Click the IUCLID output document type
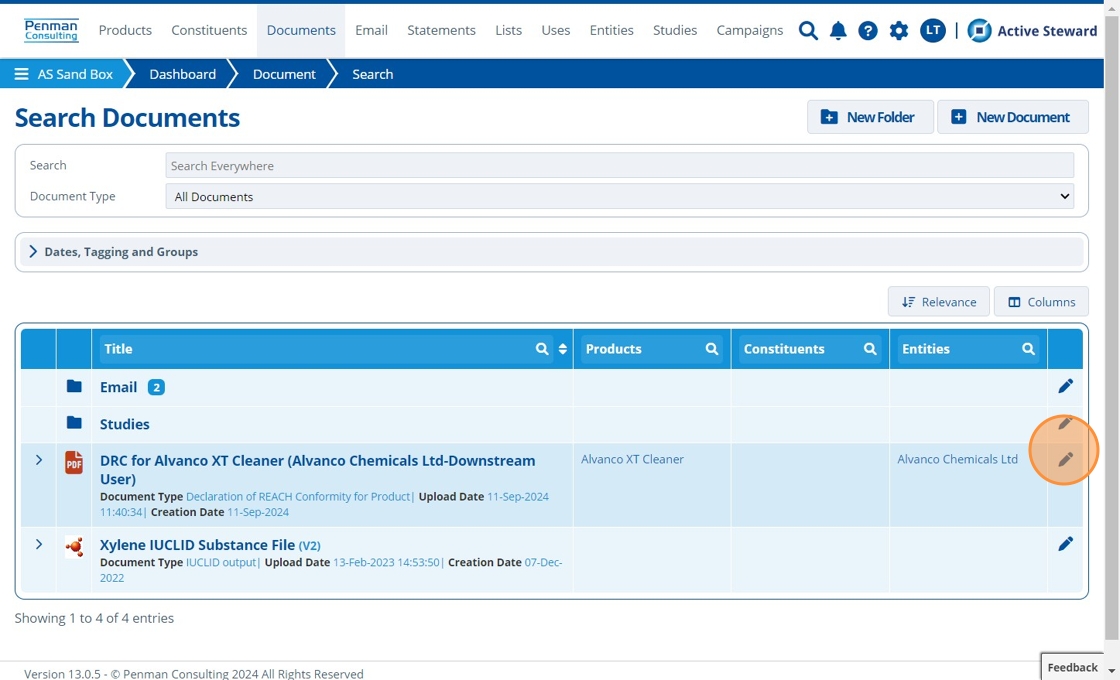Screen dimensions: 1120x680 (x=221, y=562)
